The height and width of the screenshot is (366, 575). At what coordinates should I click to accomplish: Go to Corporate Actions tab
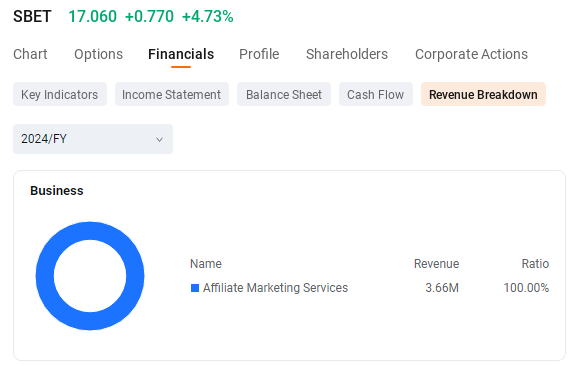[x=471, y=54]
